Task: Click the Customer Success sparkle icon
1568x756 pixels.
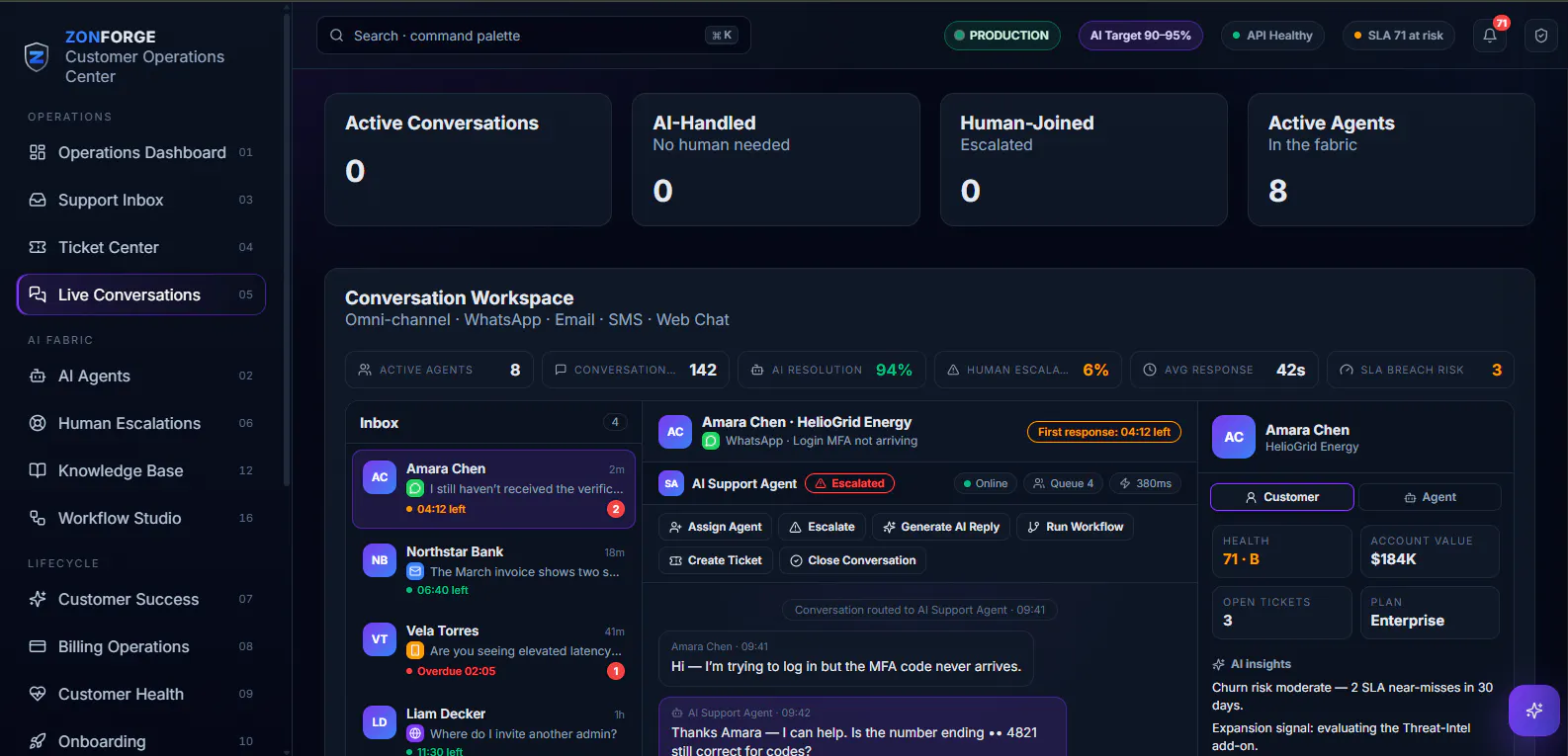Action: point(38,599)
